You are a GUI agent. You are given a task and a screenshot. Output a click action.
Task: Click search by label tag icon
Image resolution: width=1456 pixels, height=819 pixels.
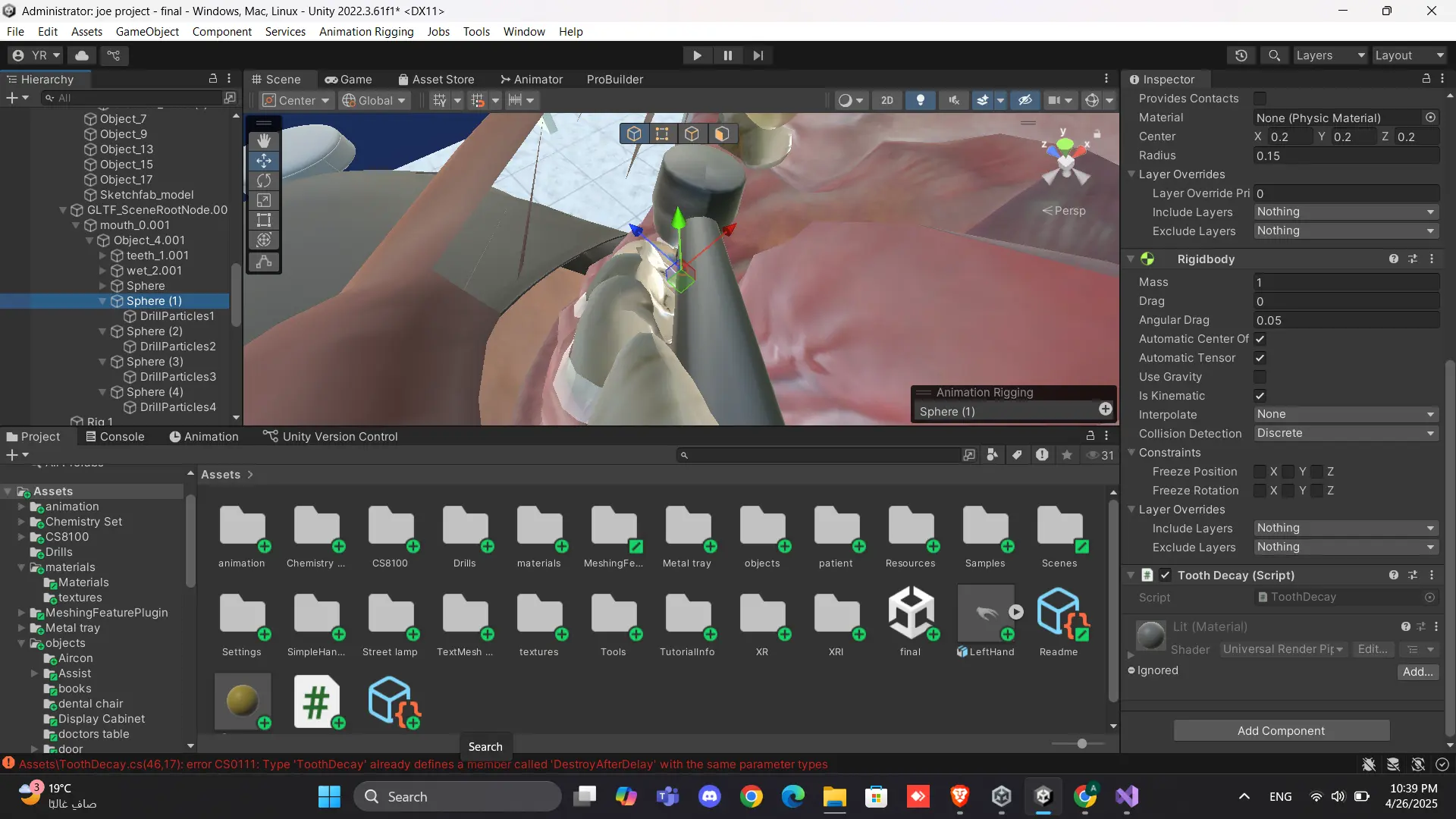click(1017, 455)
